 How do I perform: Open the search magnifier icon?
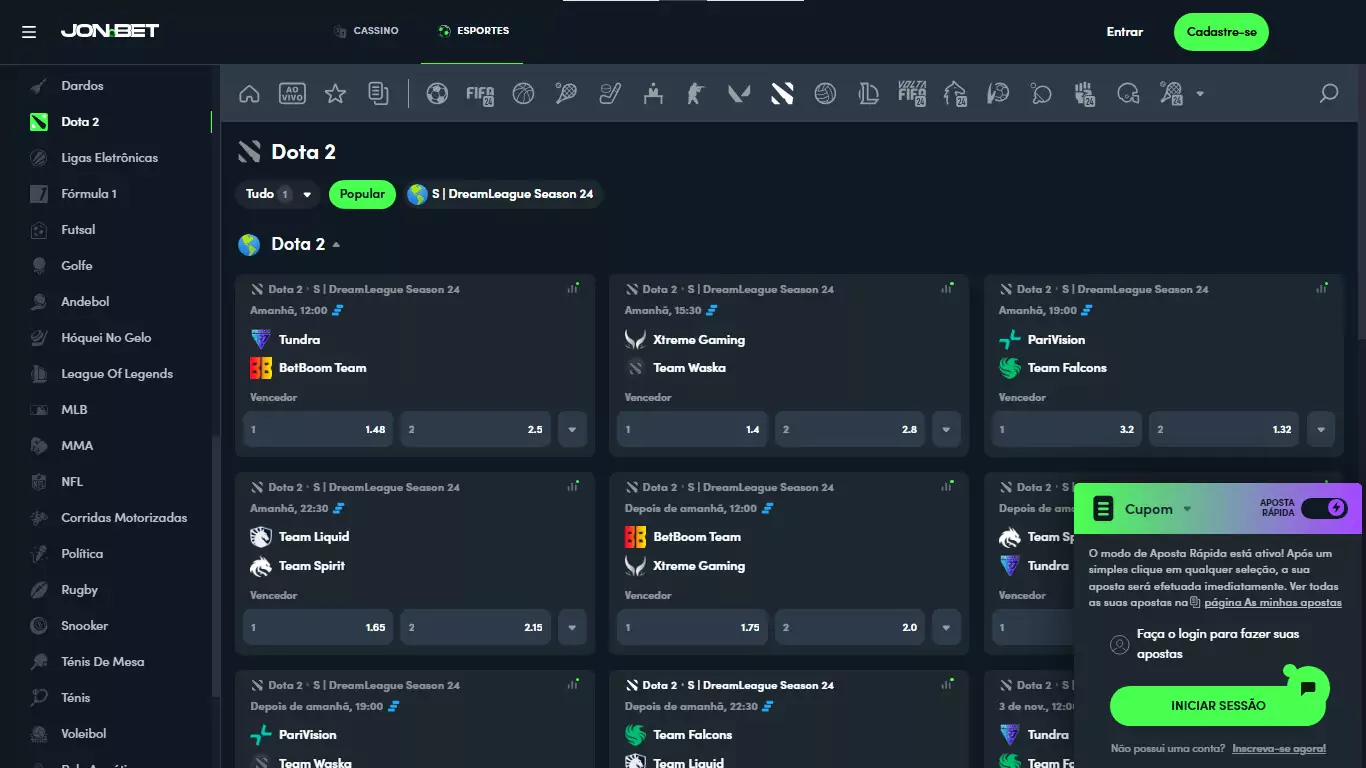1329,94
